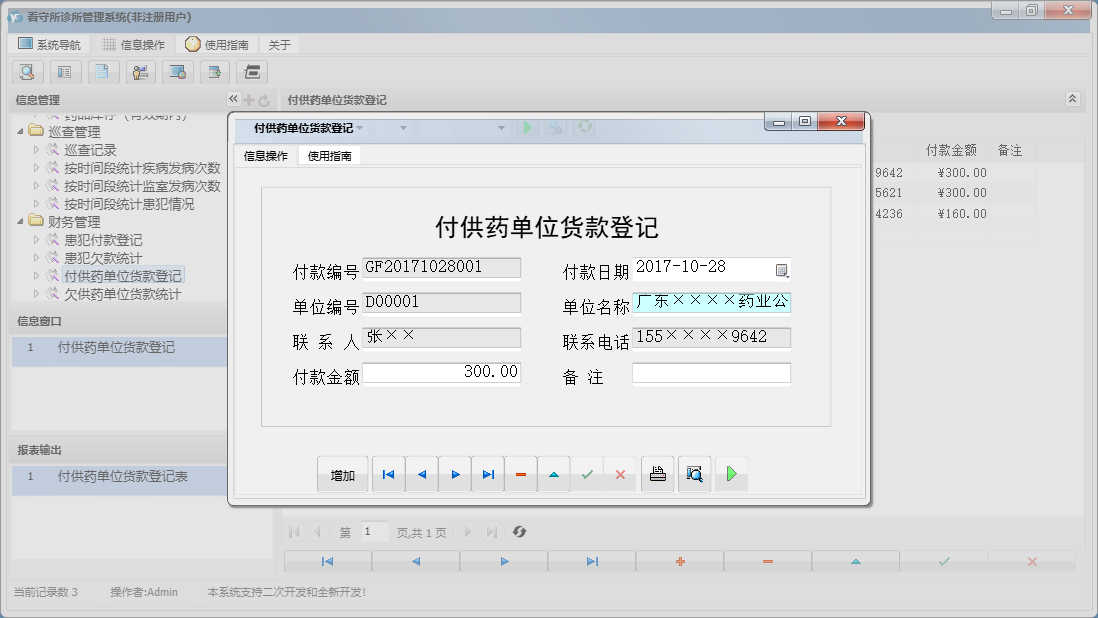Screen dimensions: 1098x618
Task: Cancel editing with the red X icon
Action: (x=620, y=474)
